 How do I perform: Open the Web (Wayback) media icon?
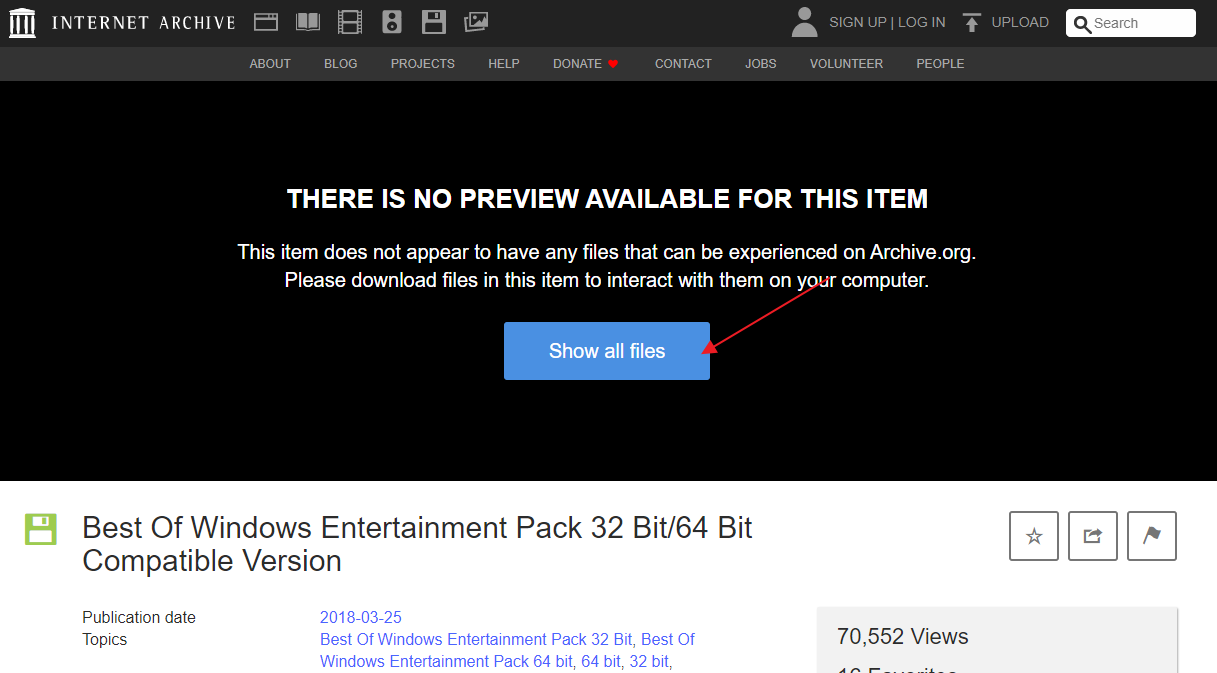[x=266, y=21]
